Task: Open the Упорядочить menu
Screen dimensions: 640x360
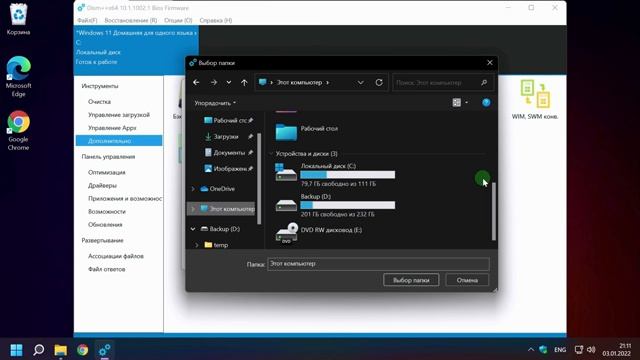Action: click(x=215, y=103)
